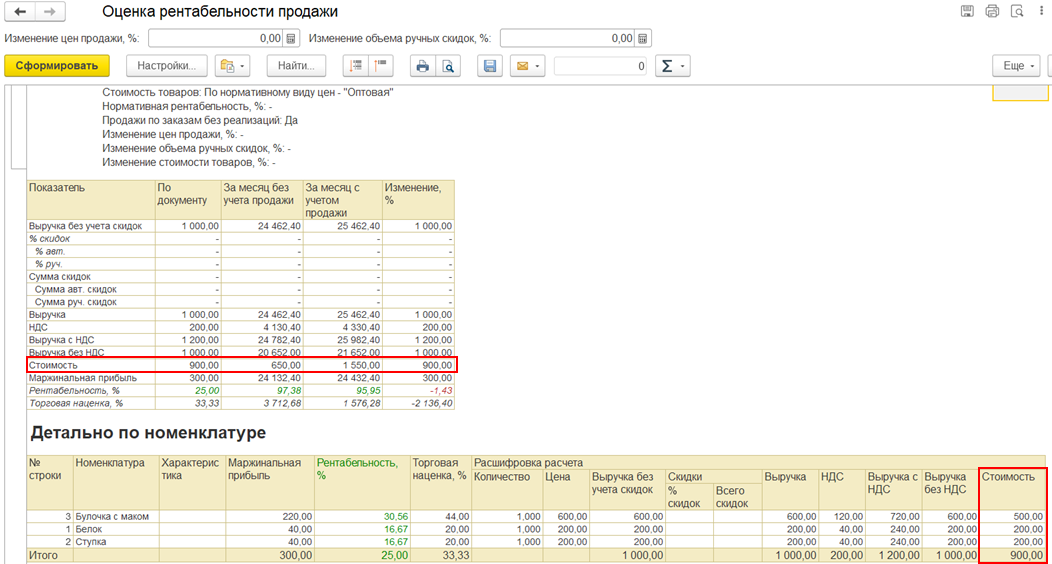Click the Найти... button
The width and height of the screenshot is (1052, 564).
click(x=296, y=66)
